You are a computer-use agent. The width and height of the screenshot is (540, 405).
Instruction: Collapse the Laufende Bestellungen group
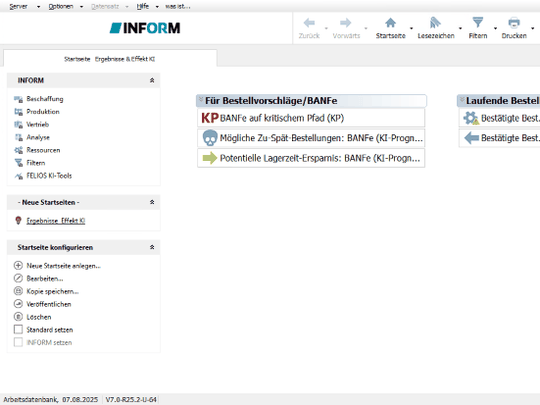pyautogui.click(x=462, y=99)
